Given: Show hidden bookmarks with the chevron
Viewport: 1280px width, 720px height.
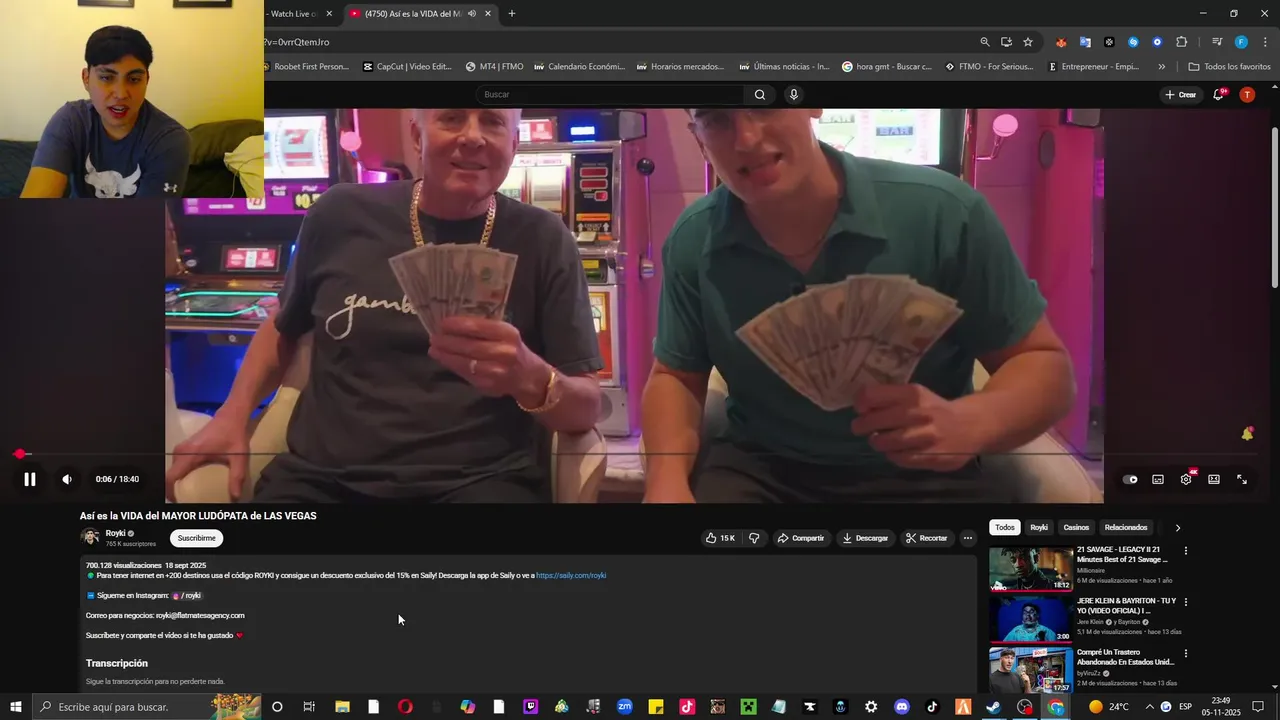Looking at the screenshot, I should (x=1161, y=67).
